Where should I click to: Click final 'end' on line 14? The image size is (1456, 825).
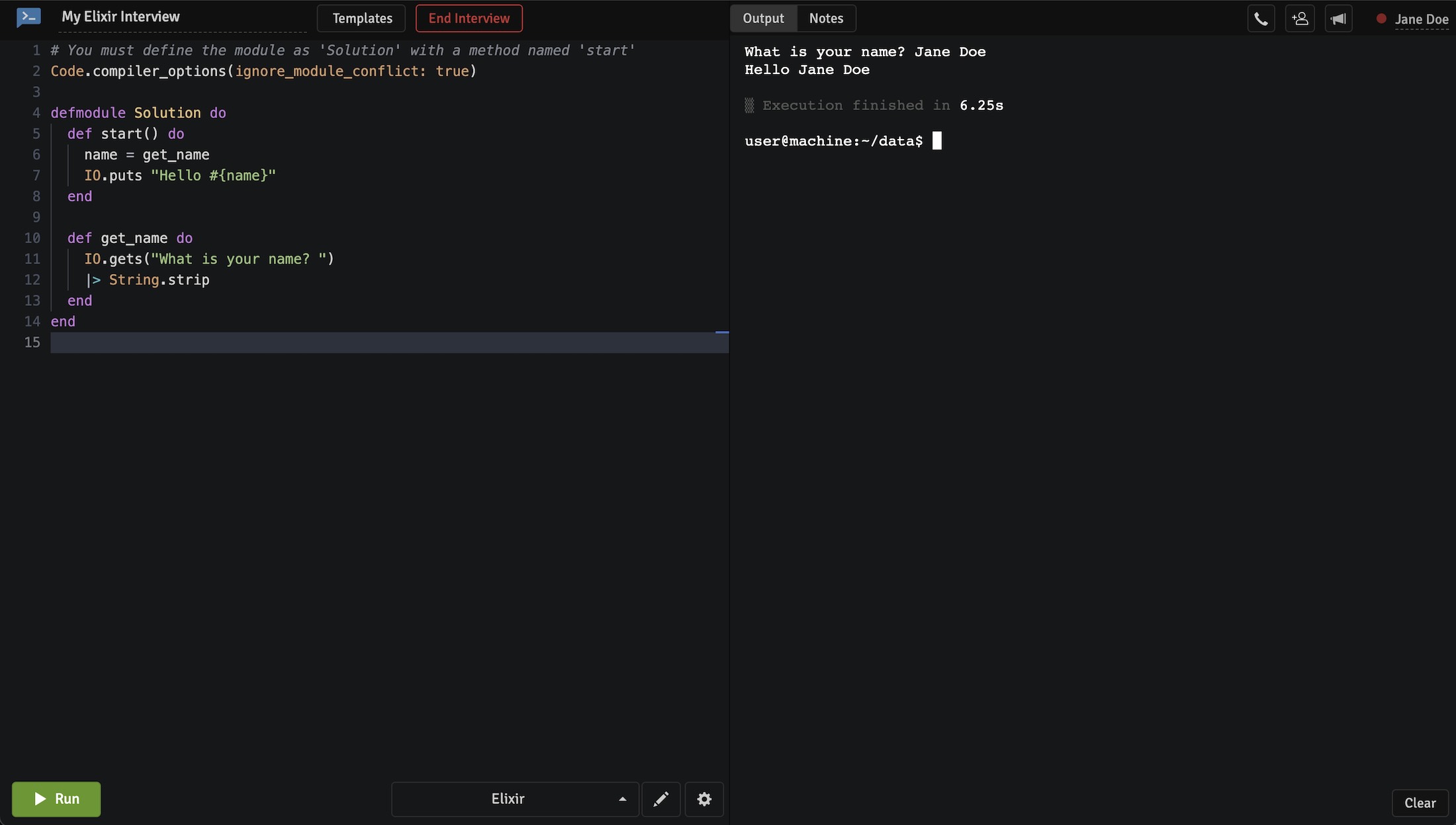63,322
